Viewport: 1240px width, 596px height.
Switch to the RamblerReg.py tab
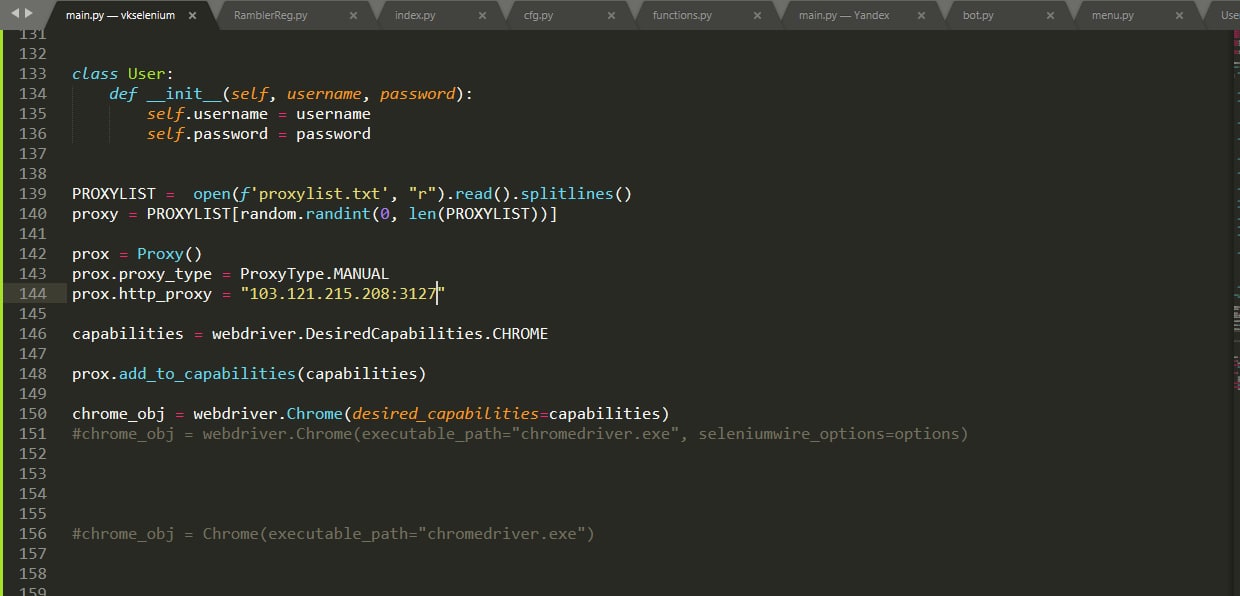270,16
